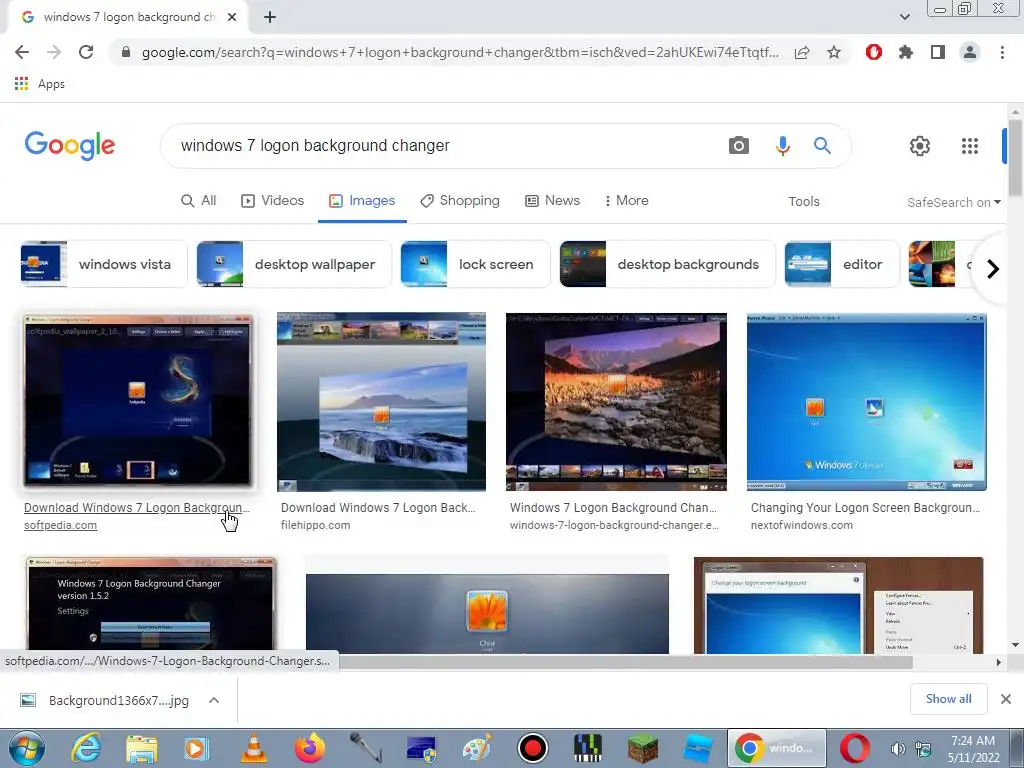
Task: Filter by lock screen chip
Action: click(475, 264)
